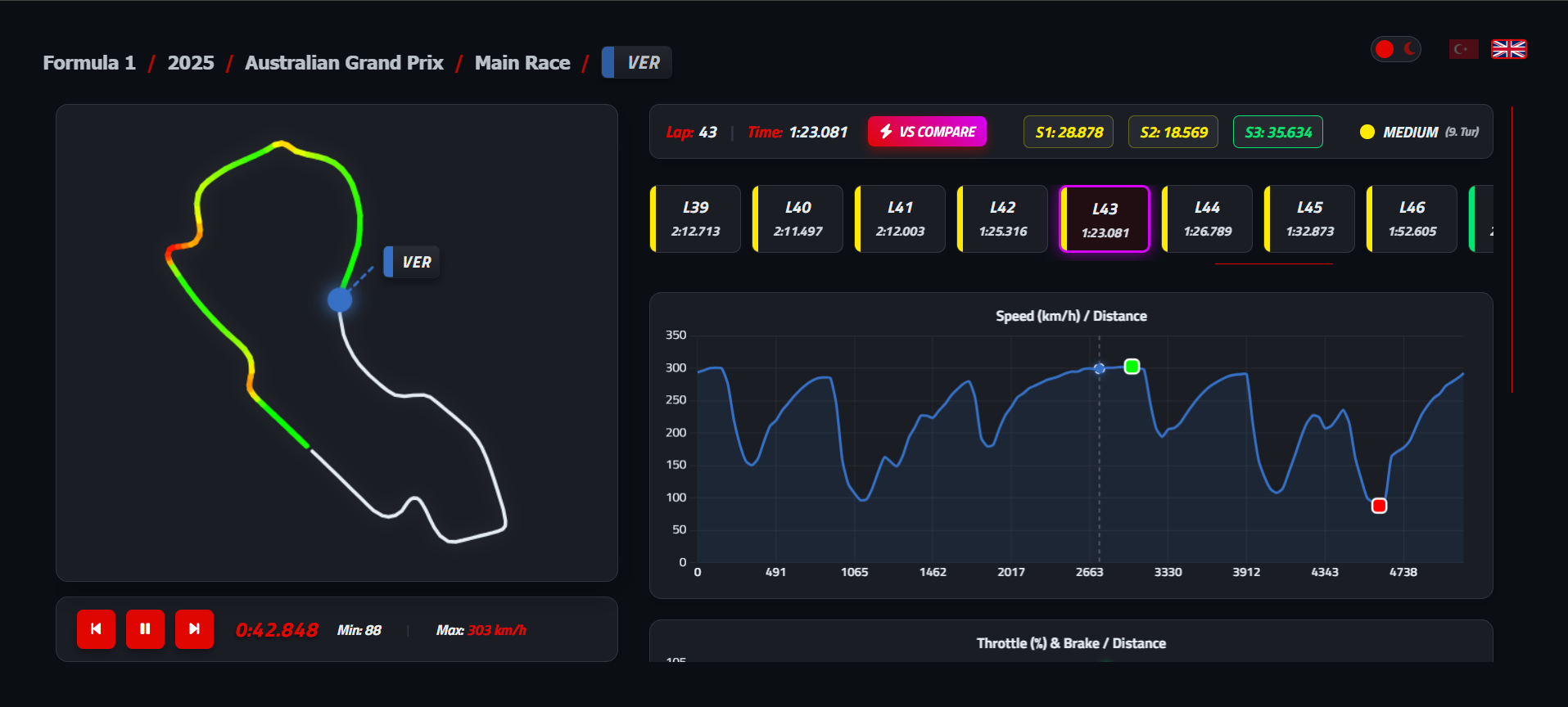Image resolution: width=1568 pixels, height=707 pixels.
Task: Go to the 2025 season breadcrumb
Action: (x=191, y=63)
